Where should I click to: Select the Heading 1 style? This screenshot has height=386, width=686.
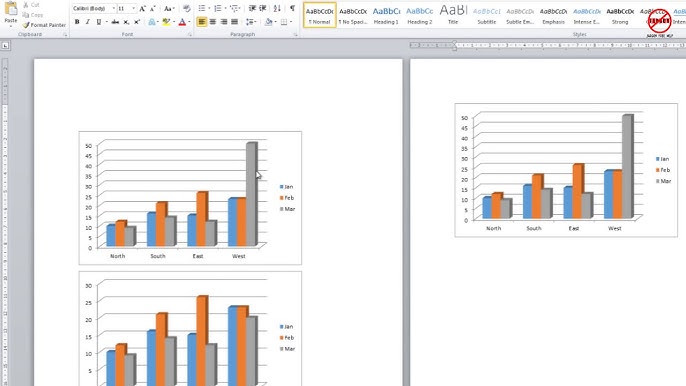coord(386,15)
